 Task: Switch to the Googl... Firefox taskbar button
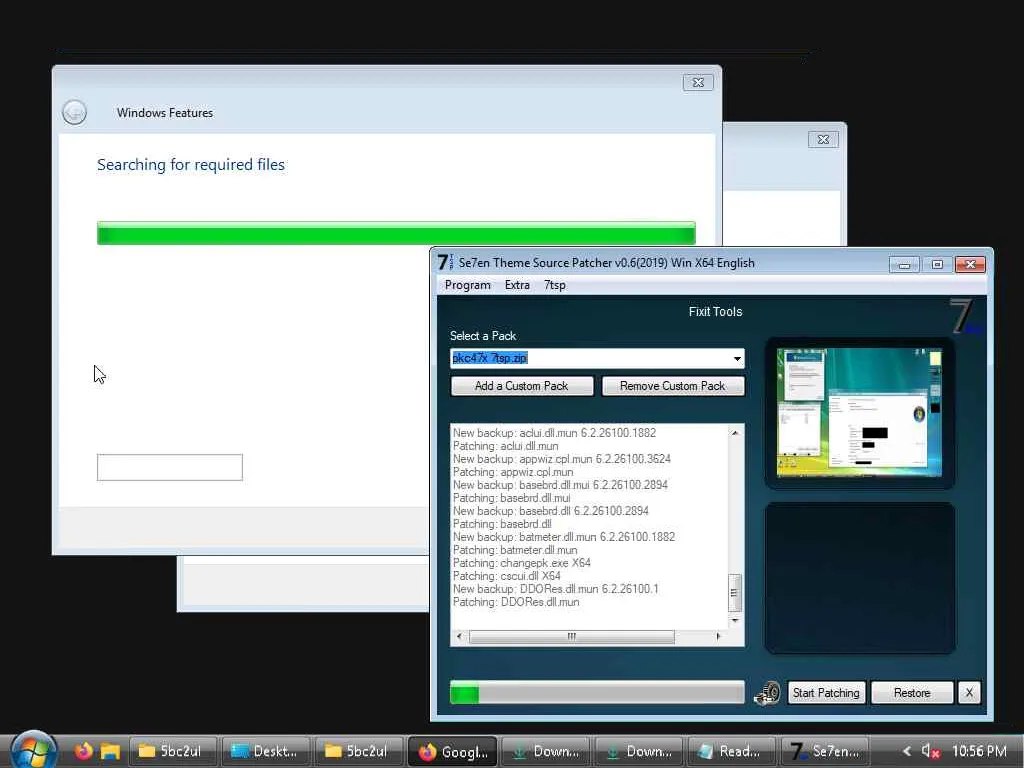(453, 751)
